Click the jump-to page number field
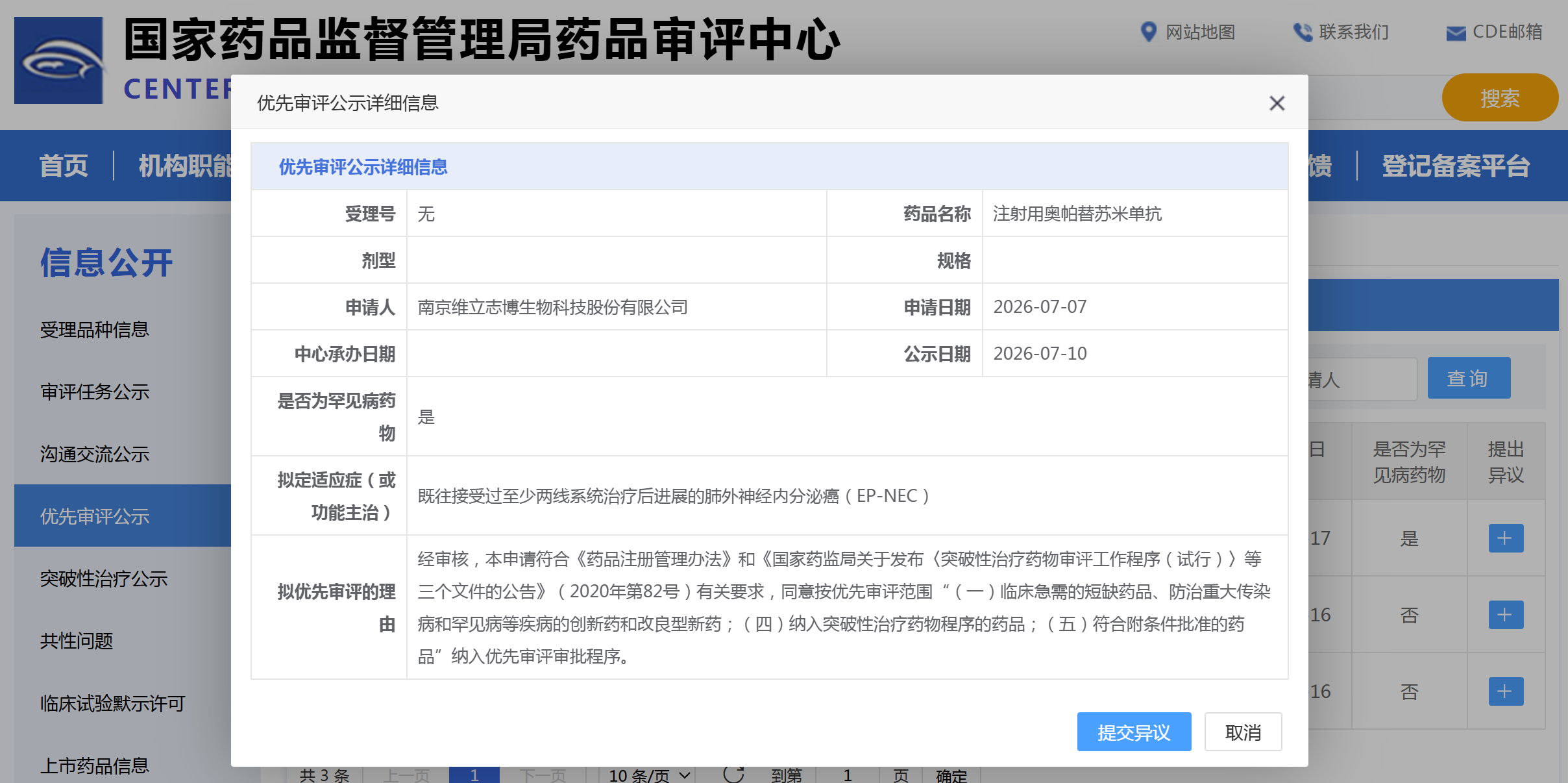This screenshot has height=783, width=1568. (x=848, y=775)
